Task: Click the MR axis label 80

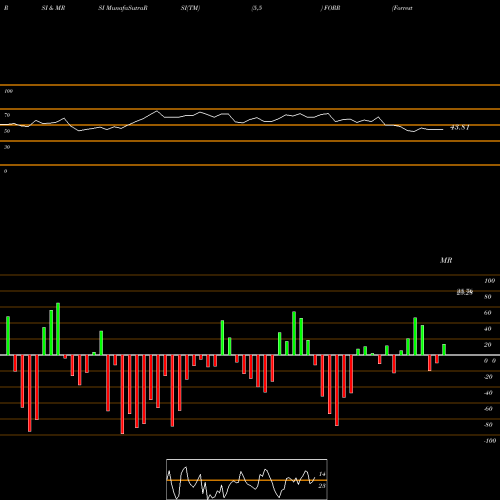Action: tap(488, 297)
